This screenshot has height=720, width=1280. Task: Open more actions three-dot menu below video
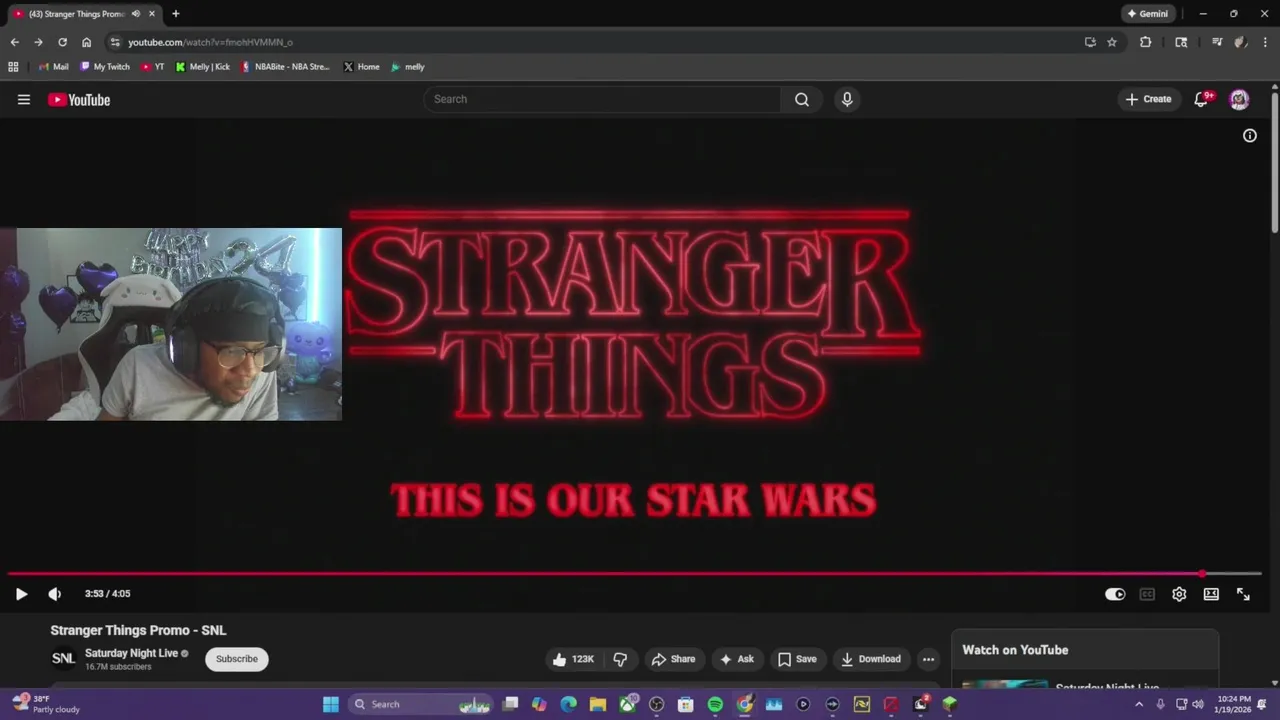928,659
